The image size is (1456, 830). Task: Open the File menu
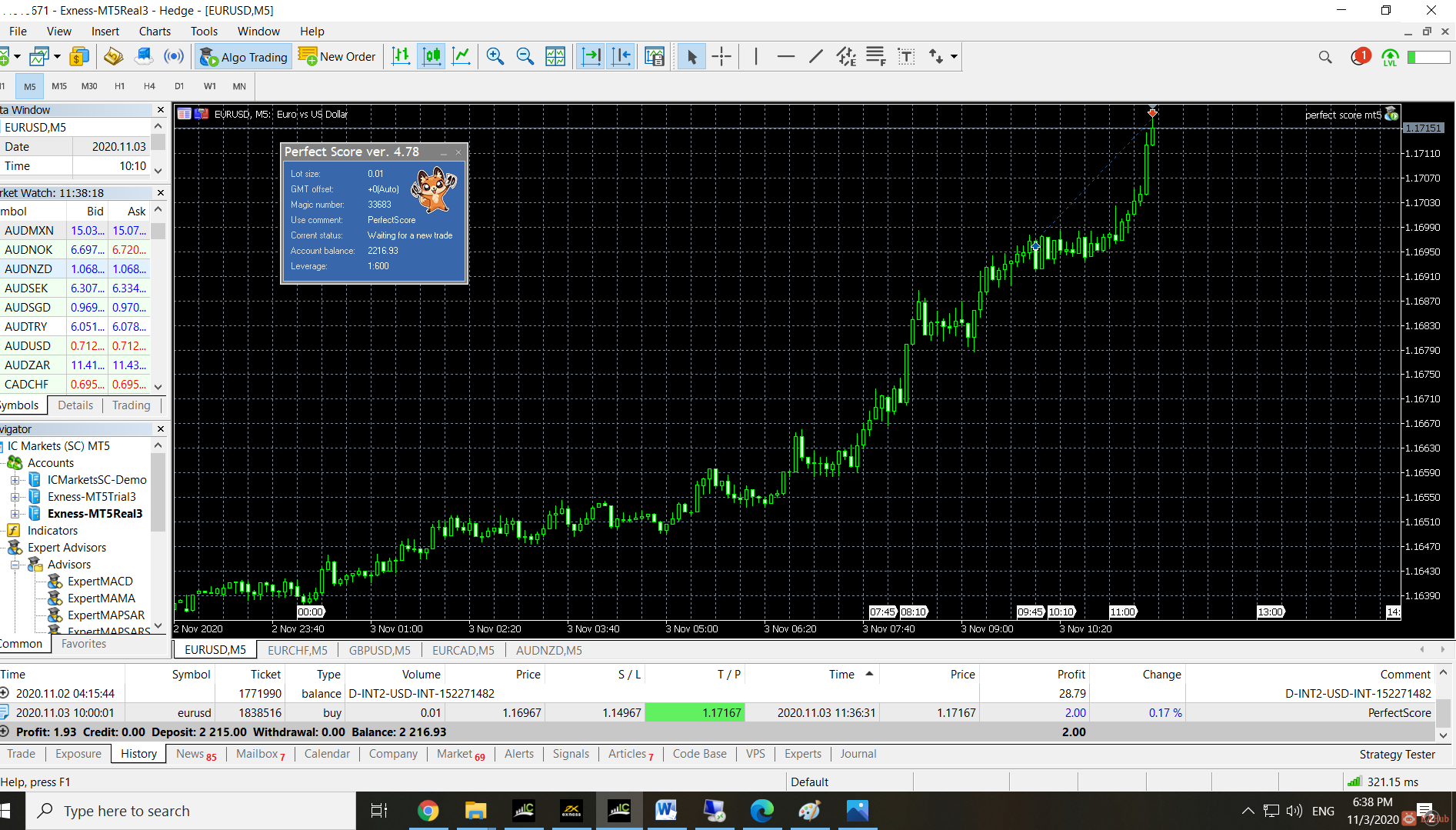click(18, 32)
